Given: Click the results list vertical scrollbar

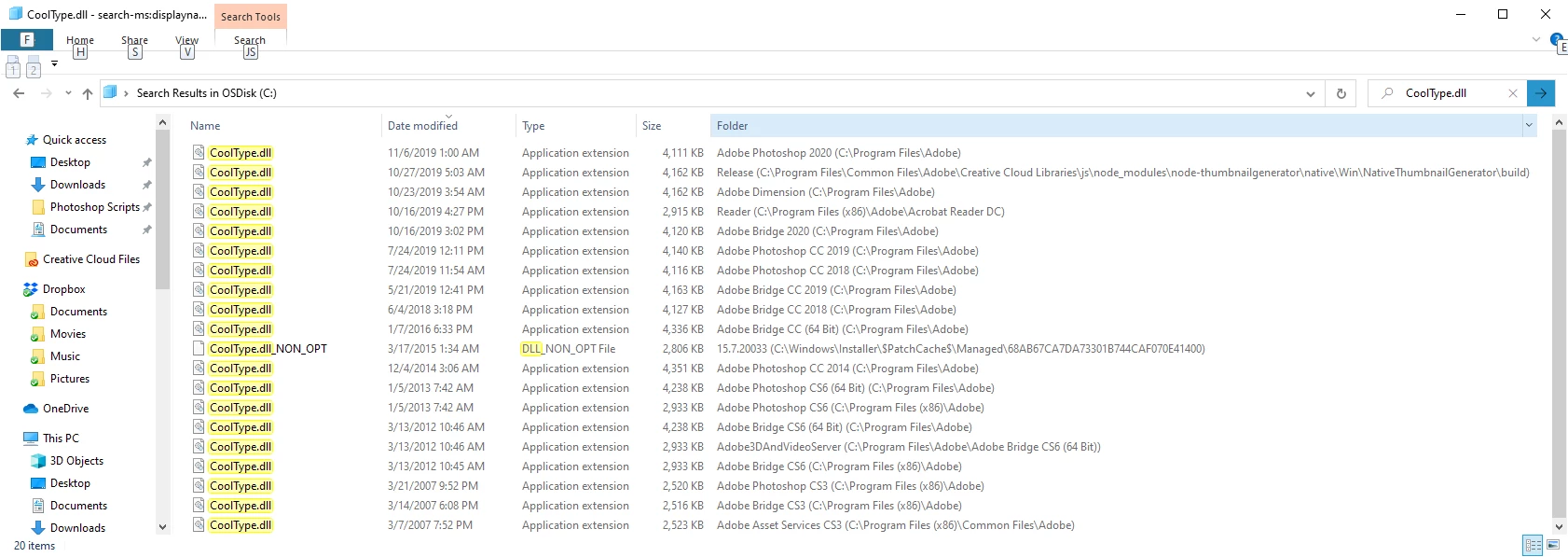Looking at the screenshot, I should (x=1559, y=322).
